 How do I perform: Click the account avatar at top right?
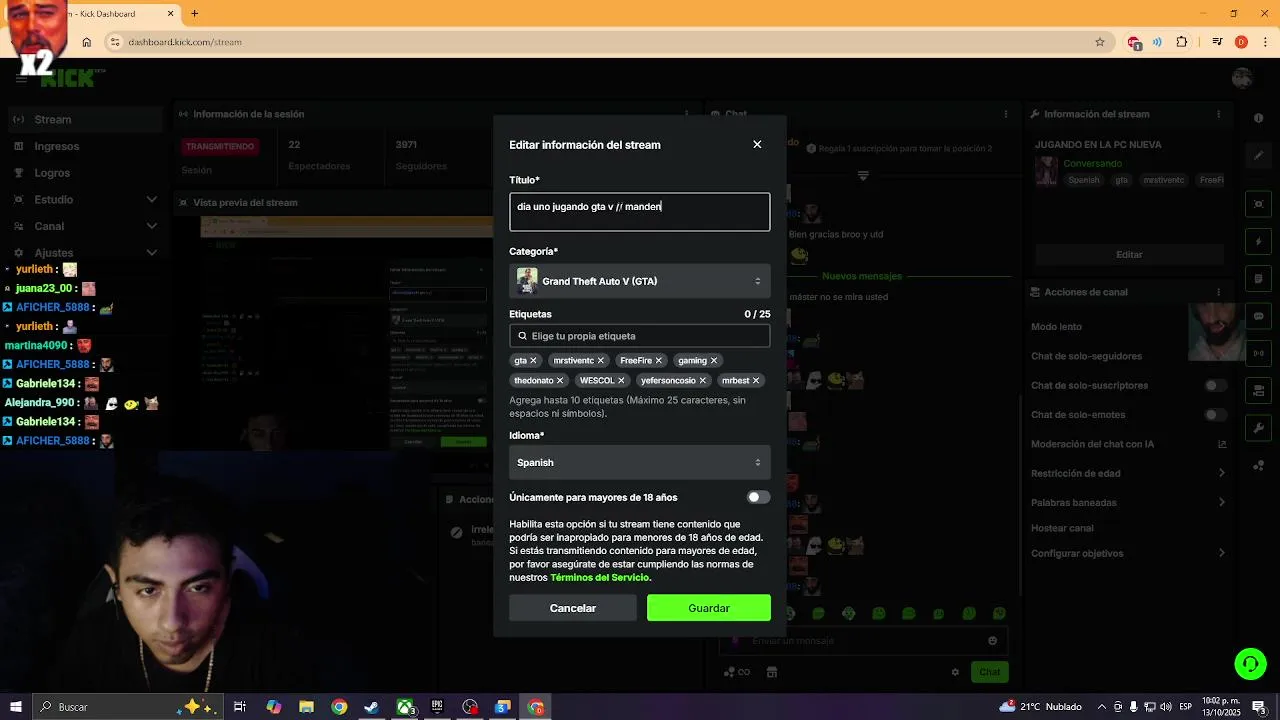(x=1243, y=78)
